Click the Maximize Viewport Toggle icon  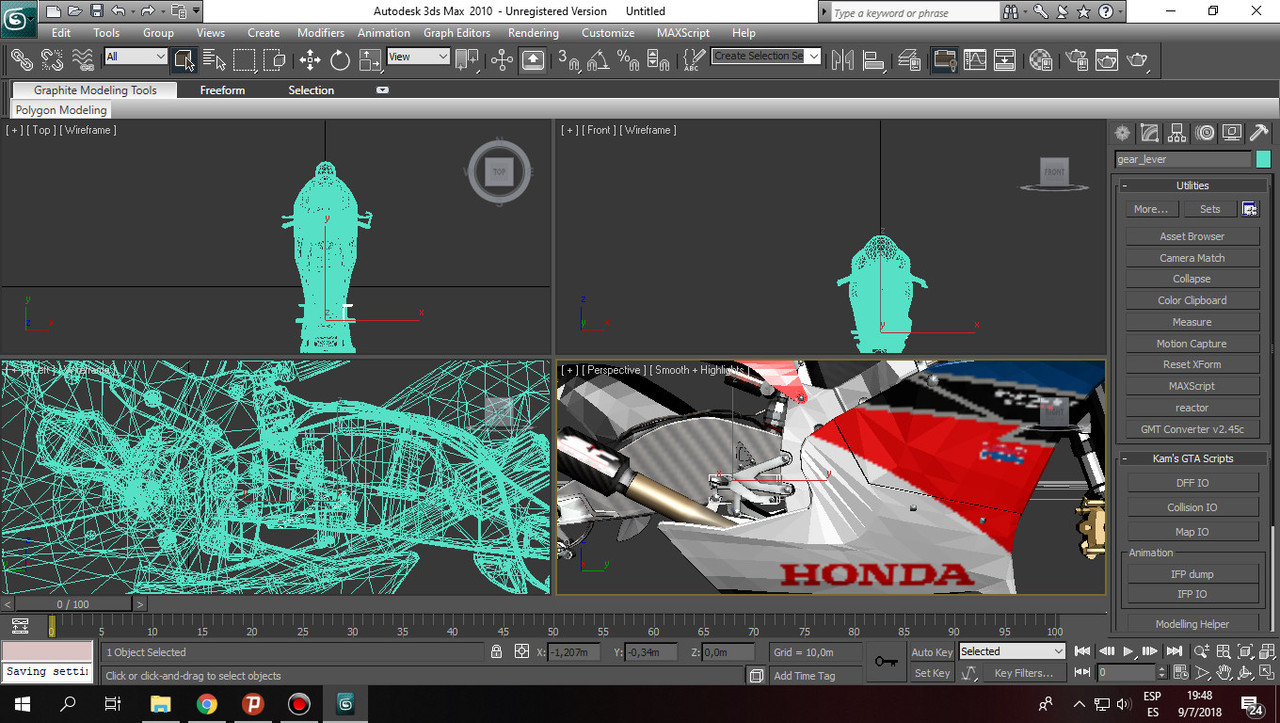(1267, 673)
